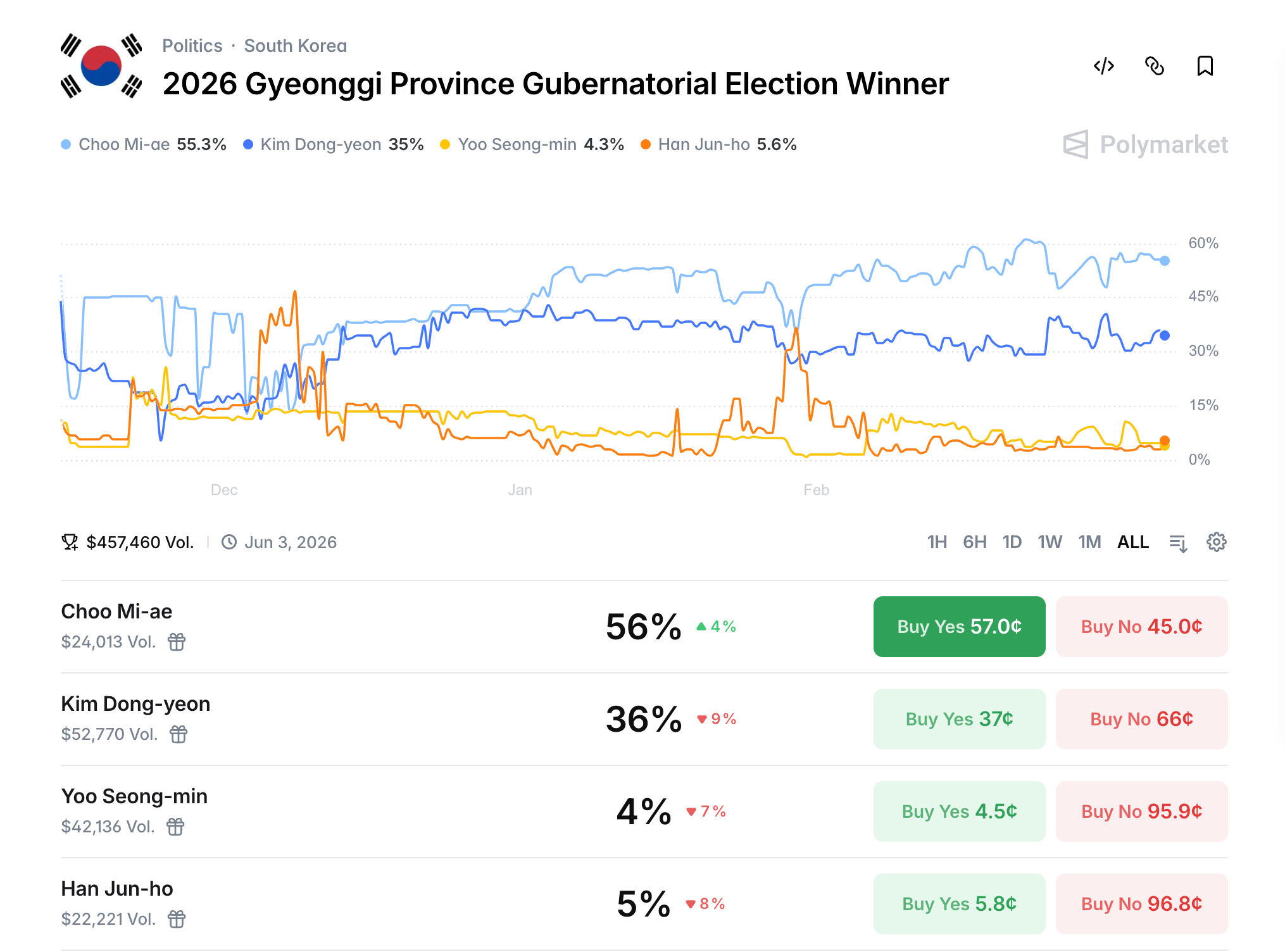Open the chart settings gear
1285x952 pixels.
[x=1216, y=542]
